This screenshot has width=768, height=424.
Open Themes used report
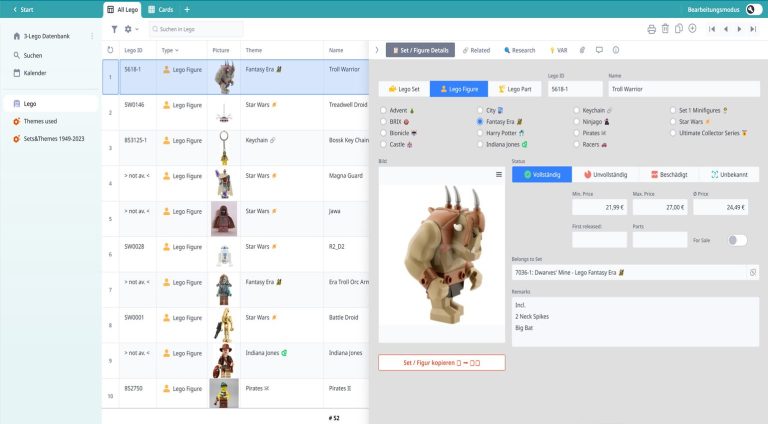[x=35, y=121]
